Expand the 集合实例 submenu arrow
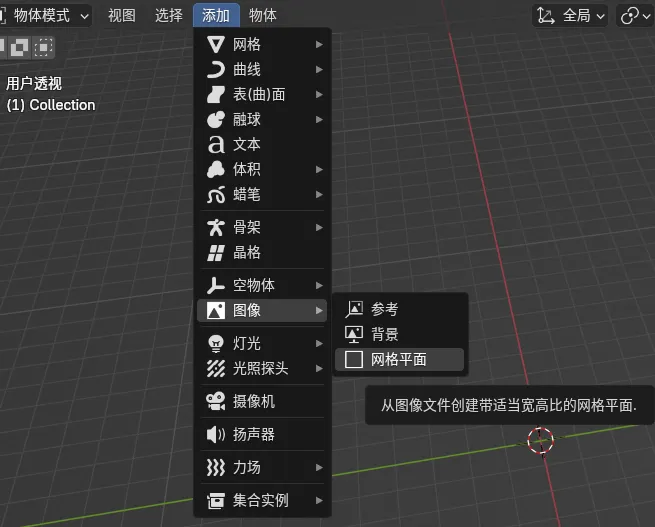Screen dimensions: 655x527 click(x=319, y=501)
